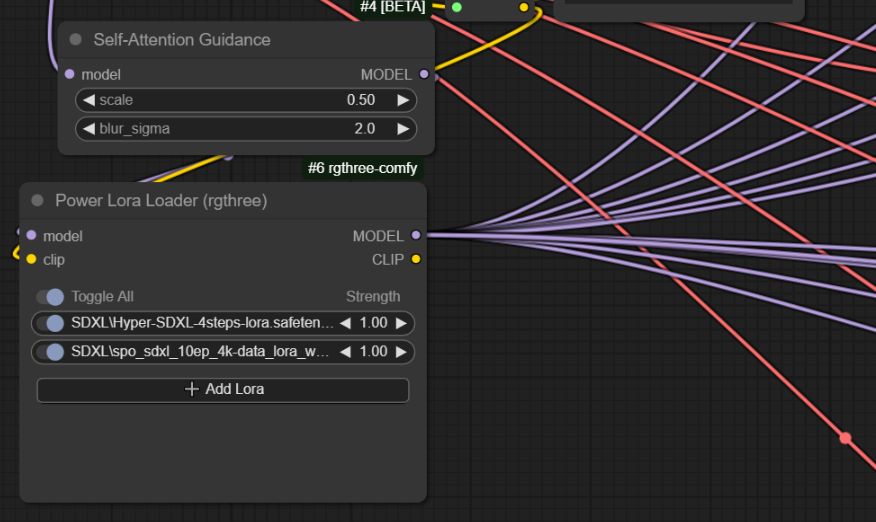The image size is (876, 522).
Task: Decrease scale value with left arrow
Action: 89,100
